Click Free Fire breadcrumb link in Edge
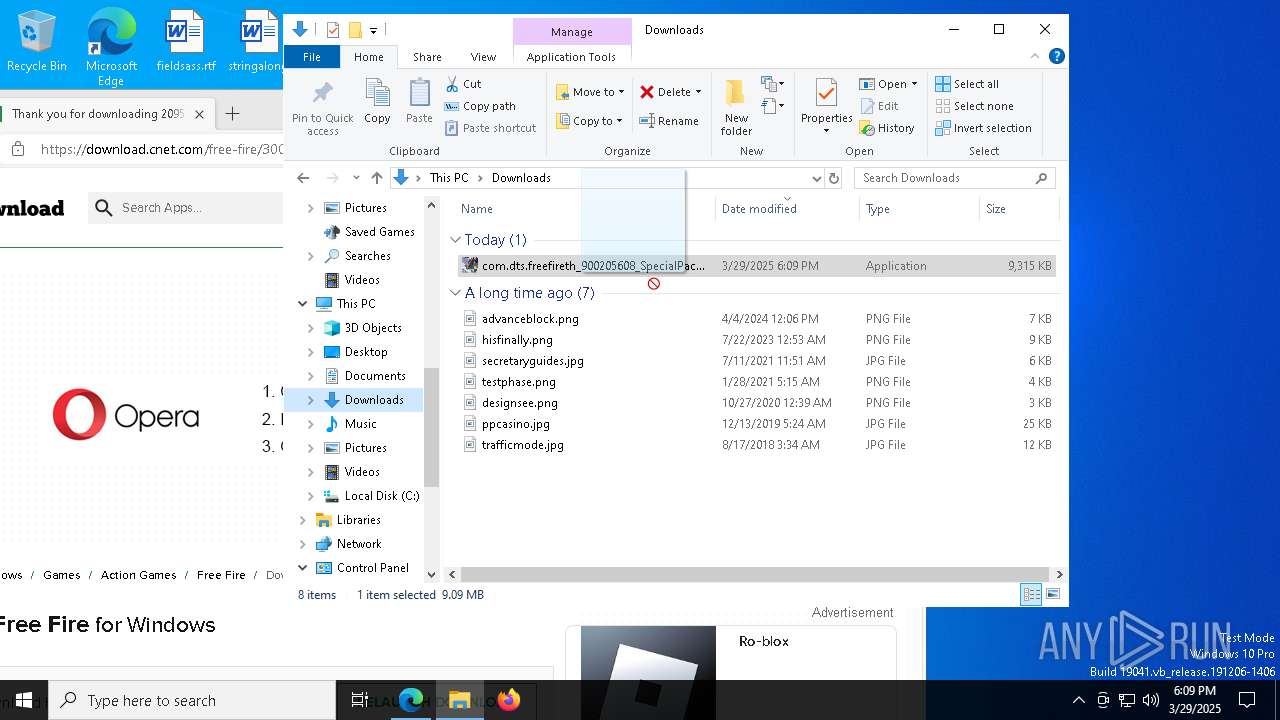Image resolution: width=1280 pixels, height=720 pixels. coord(221,575)
